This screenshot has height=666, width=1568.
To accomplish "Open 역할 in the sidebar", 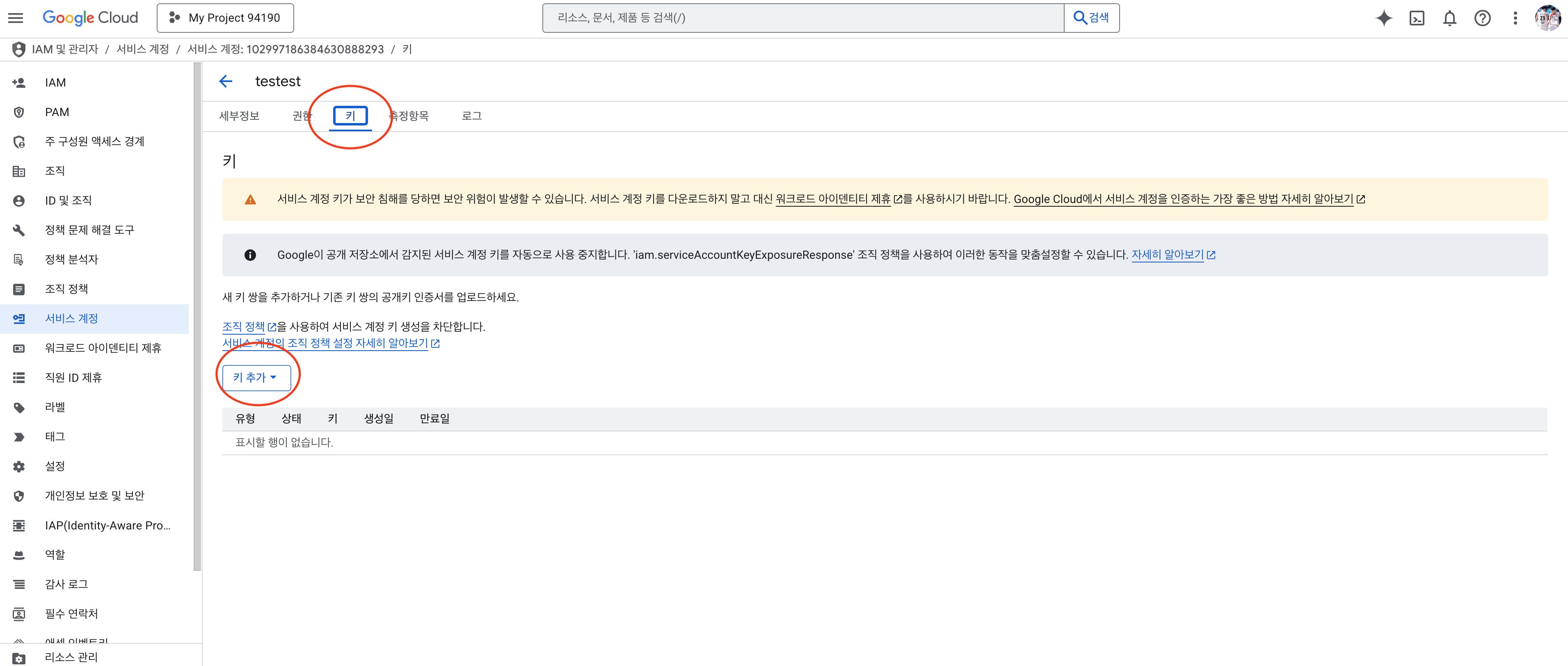I will click(55, 554).
